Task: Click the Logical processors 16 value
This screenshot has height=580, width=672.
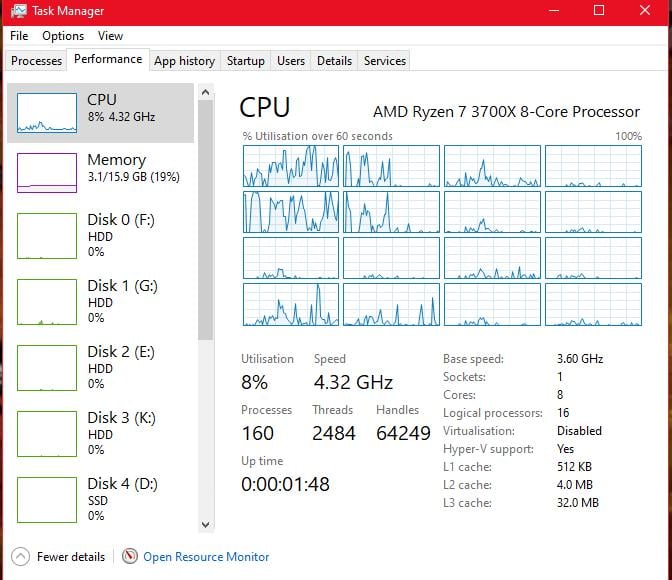Action: [x=563, y=413]
